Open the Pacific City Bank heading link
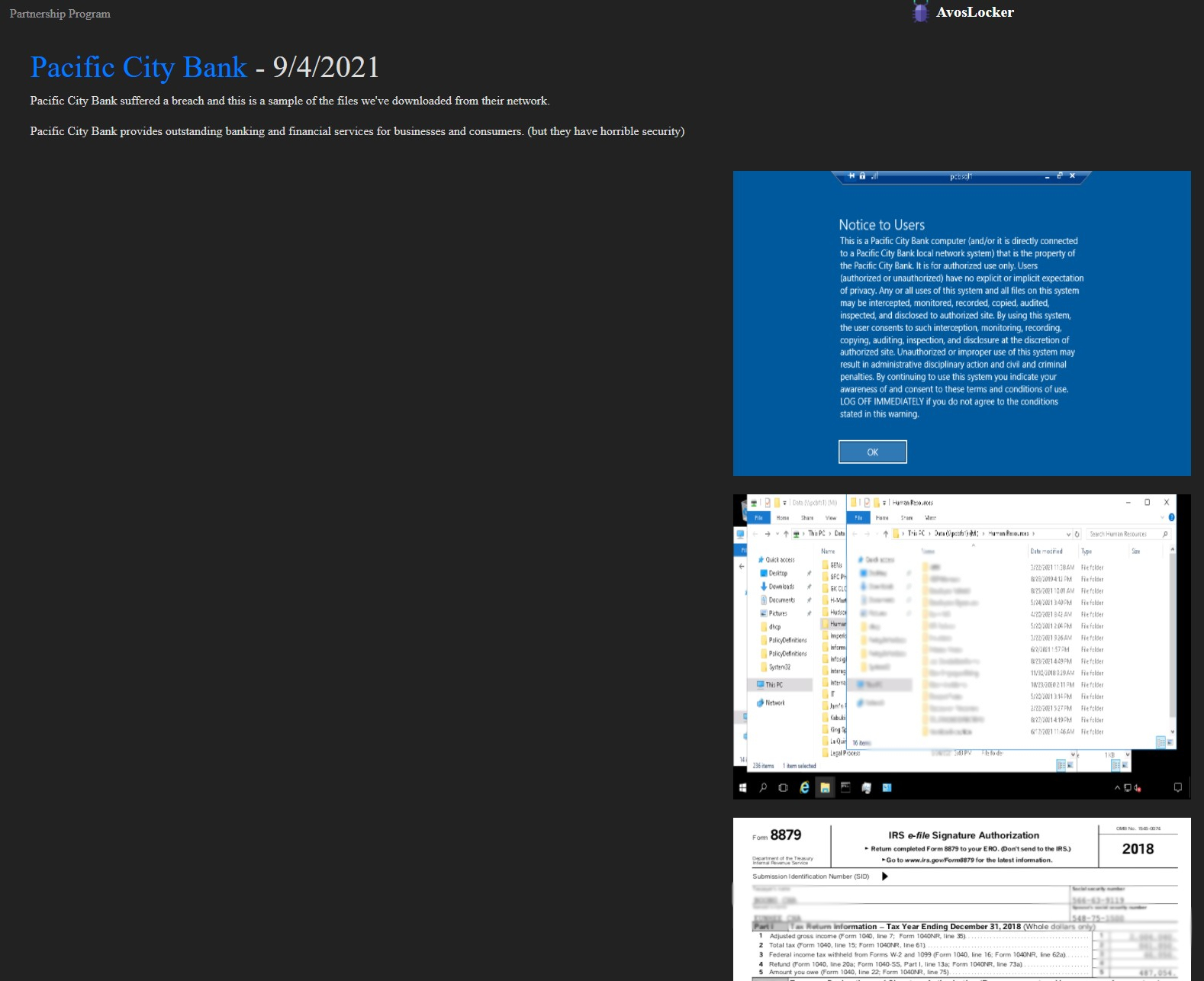 (x=139, y=67)
